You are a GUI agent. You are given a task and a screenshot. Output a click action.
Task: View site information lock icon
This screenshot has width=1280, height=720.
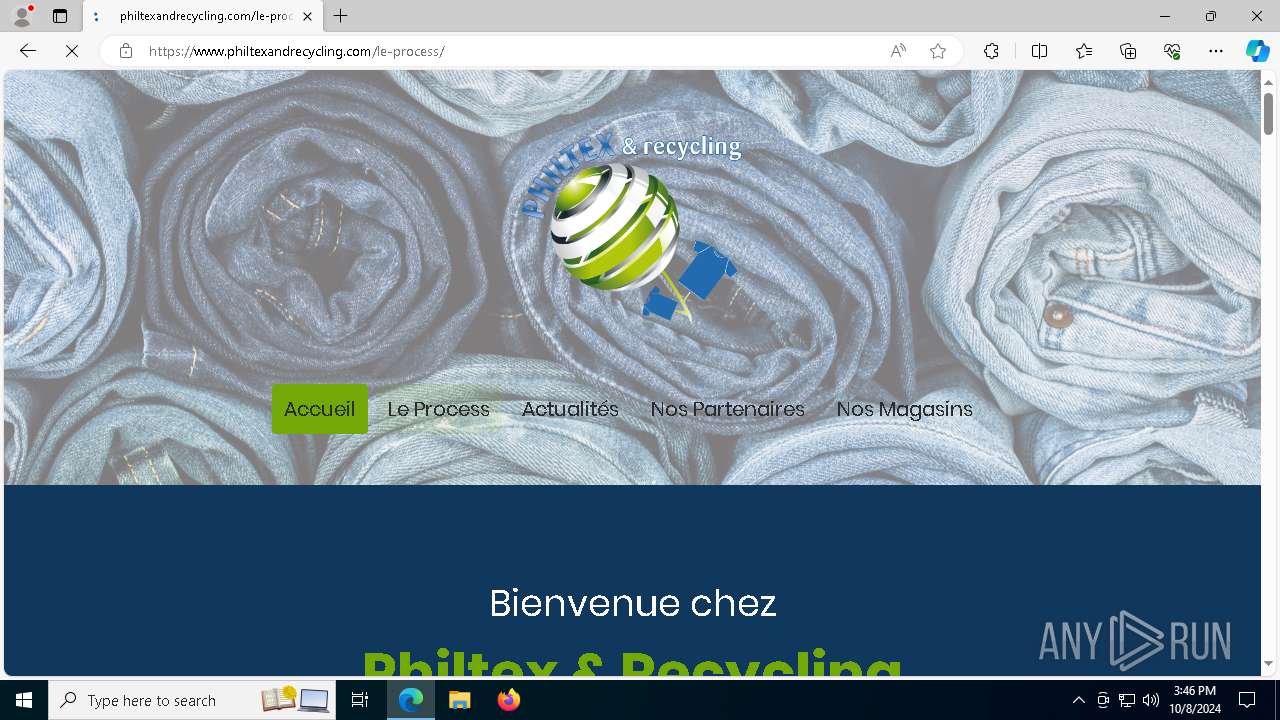click(x=126, y=51)
